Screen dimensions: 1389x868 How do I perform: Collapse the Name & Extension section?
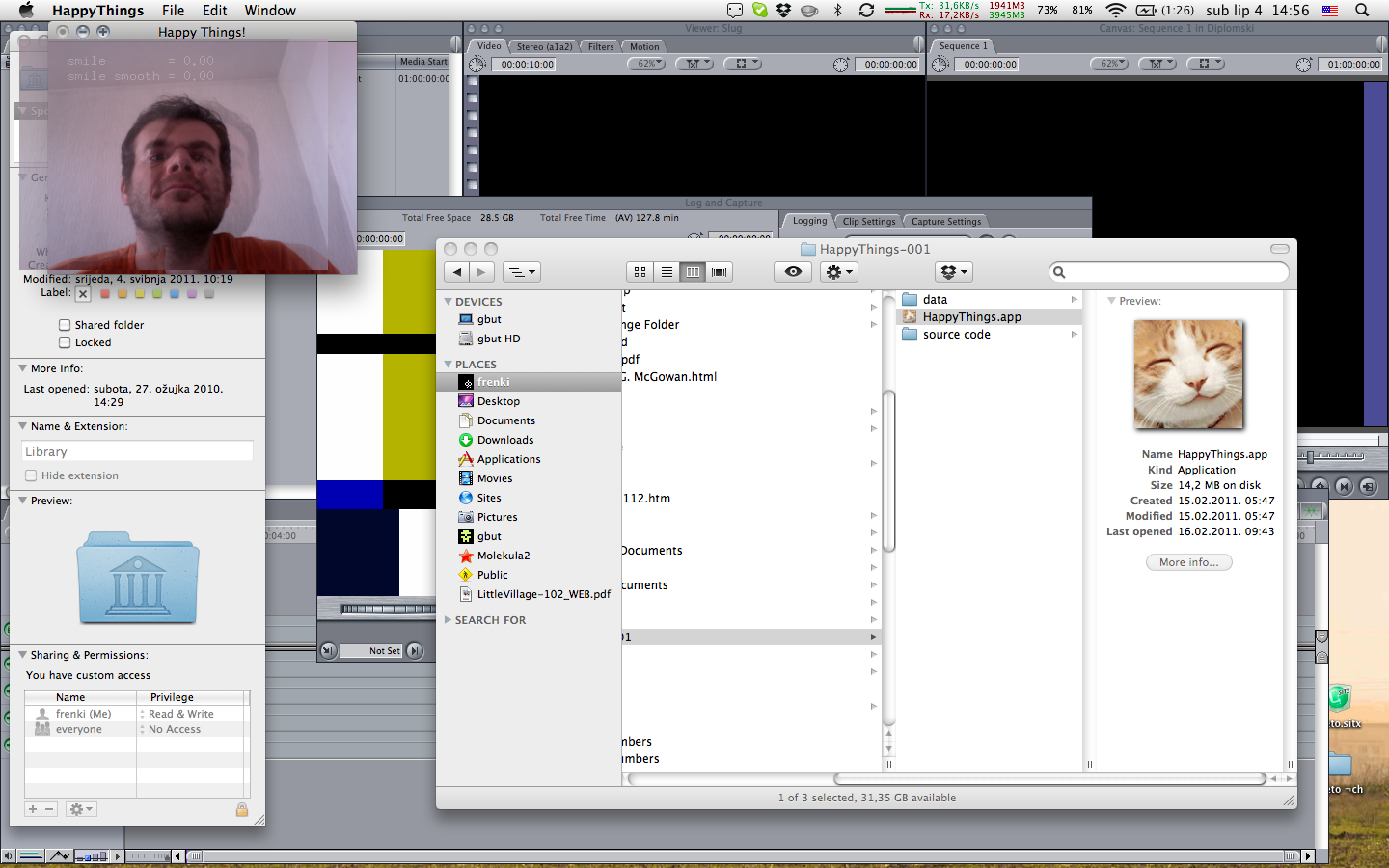click(22, 426)
